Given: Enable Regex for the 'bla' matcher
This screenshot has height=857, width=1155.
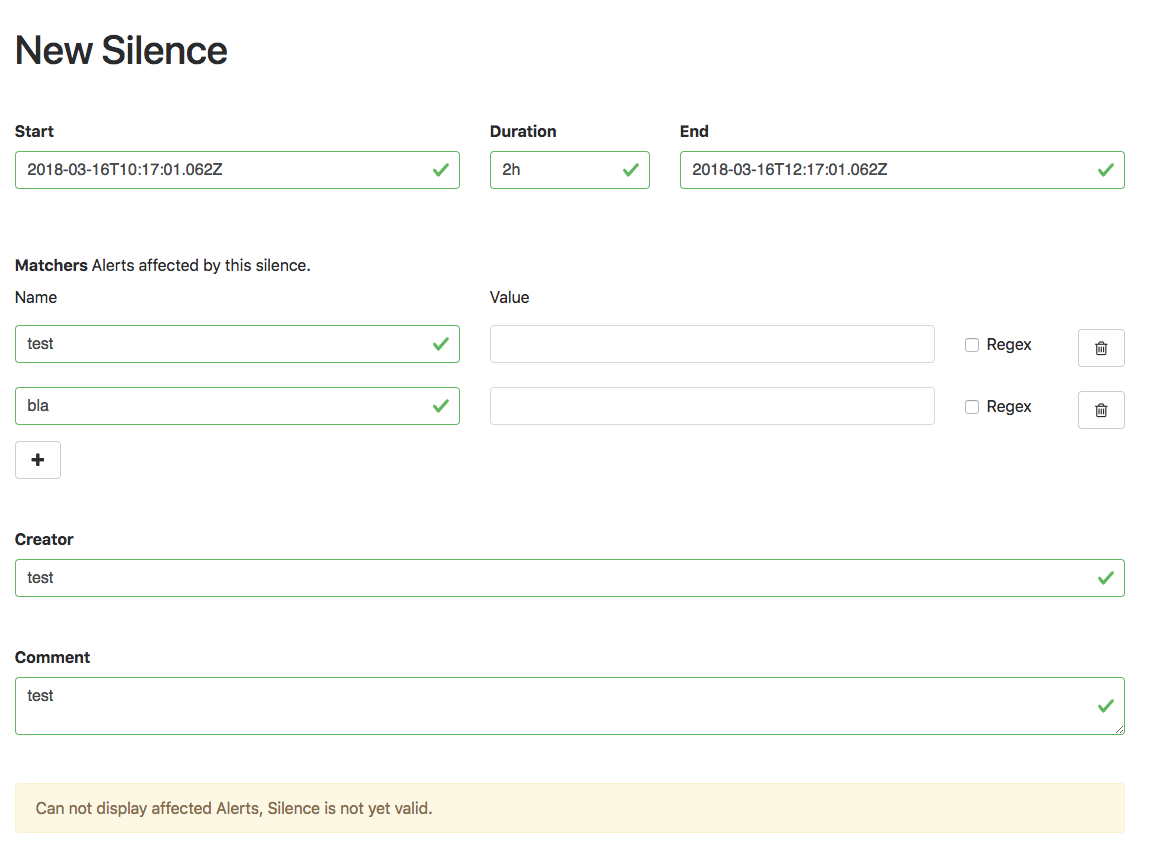Looking at the screenshot, I should pyautogui.click(x=972, y=407).
